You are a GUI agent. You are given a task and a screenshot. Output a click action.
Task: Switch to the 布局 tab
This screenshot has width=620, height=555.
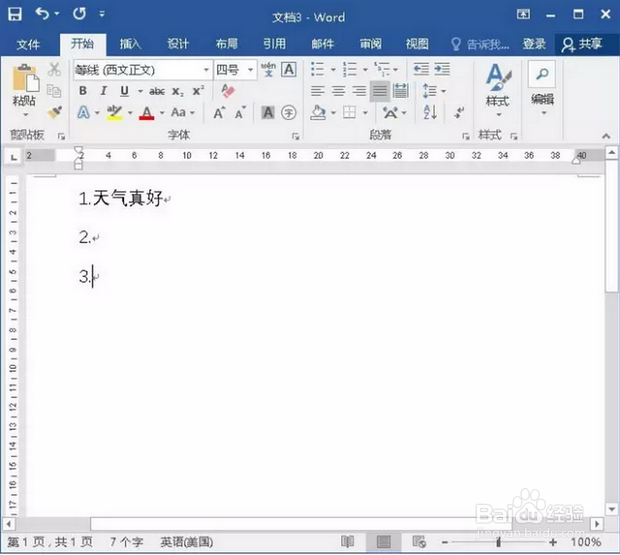[227, 44]
